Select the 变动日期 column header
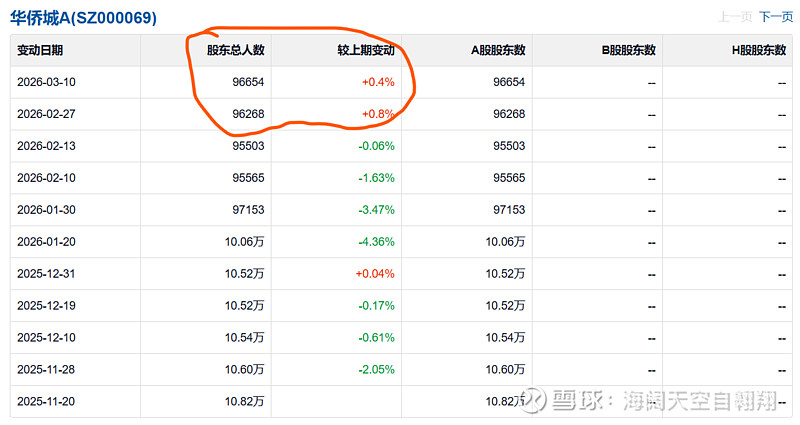 click(40, 50)
